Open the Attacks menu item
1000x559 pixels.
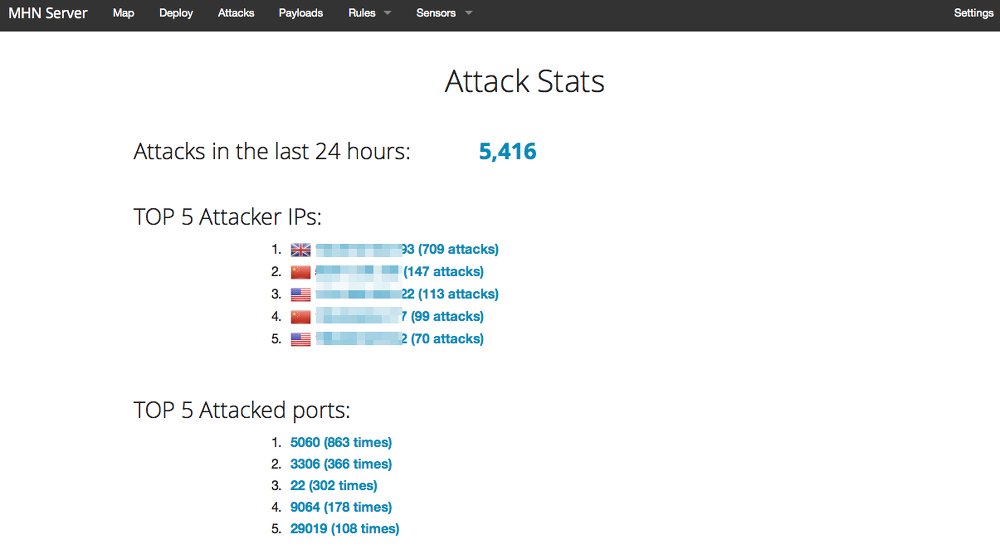point(236,13)
